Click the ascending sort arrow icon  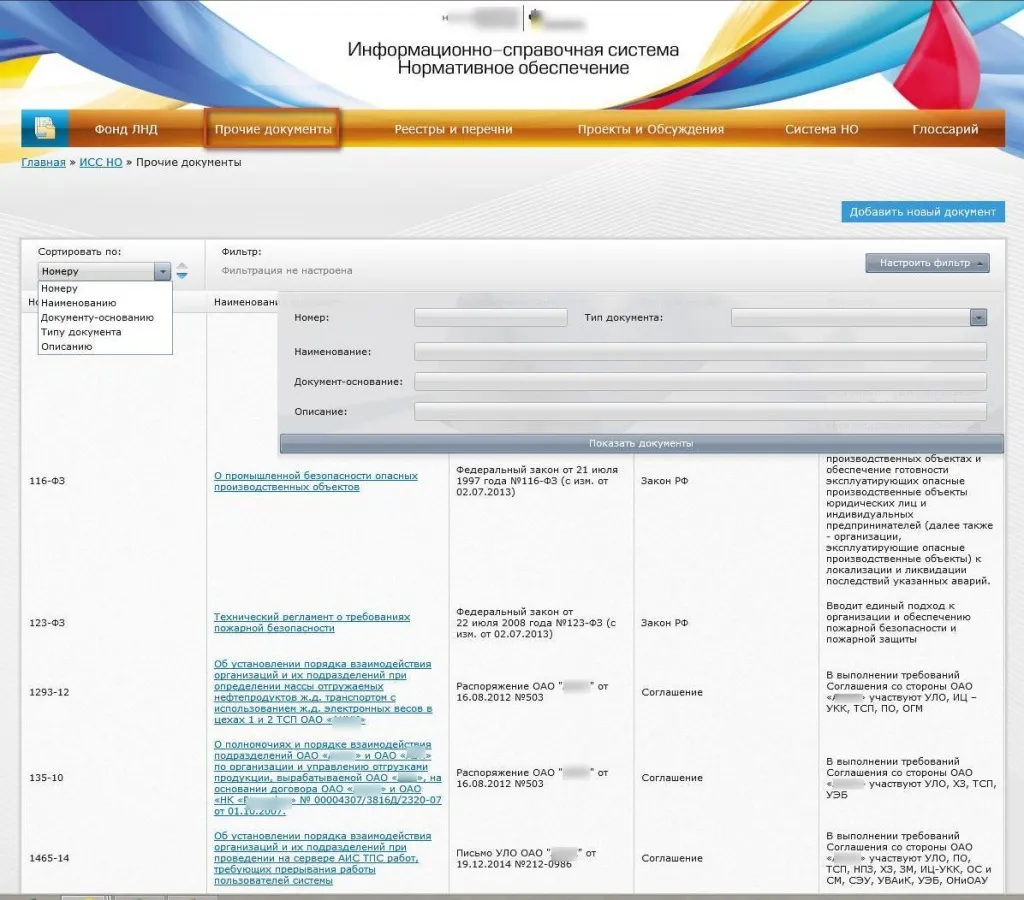point(182,266)
